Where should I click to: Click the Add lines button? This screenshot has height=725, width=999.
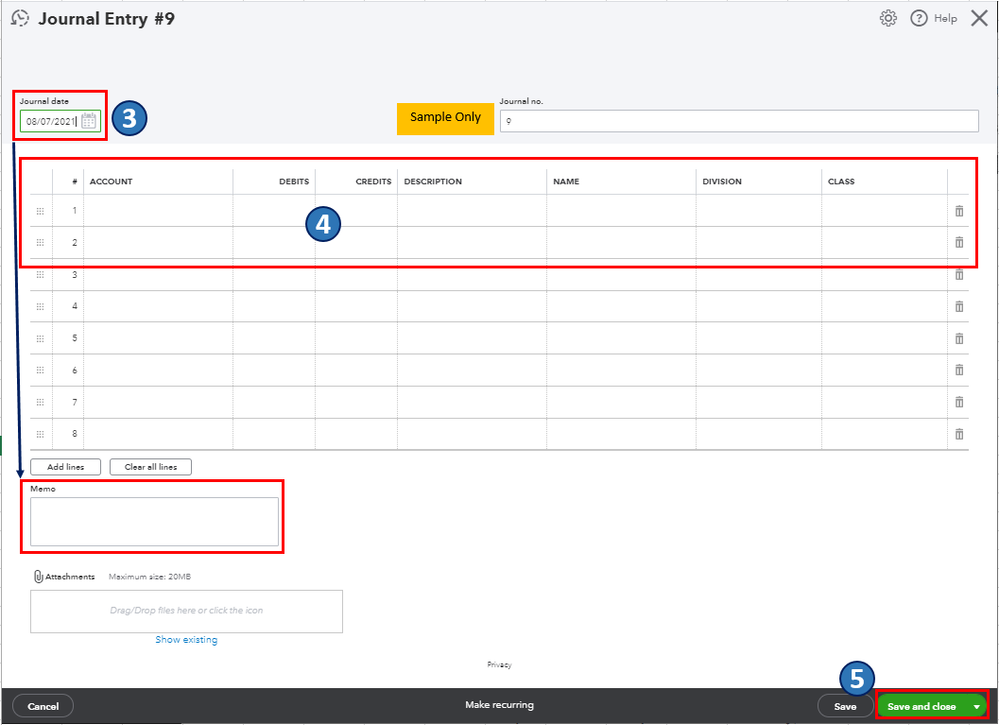click(66, 467)
